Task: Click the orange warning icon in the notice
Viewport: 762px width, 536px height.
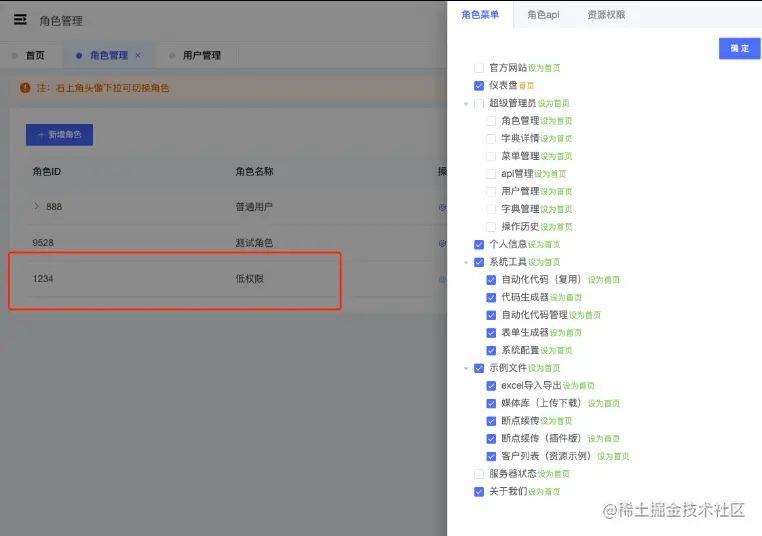Action: [x=25, y=88]
